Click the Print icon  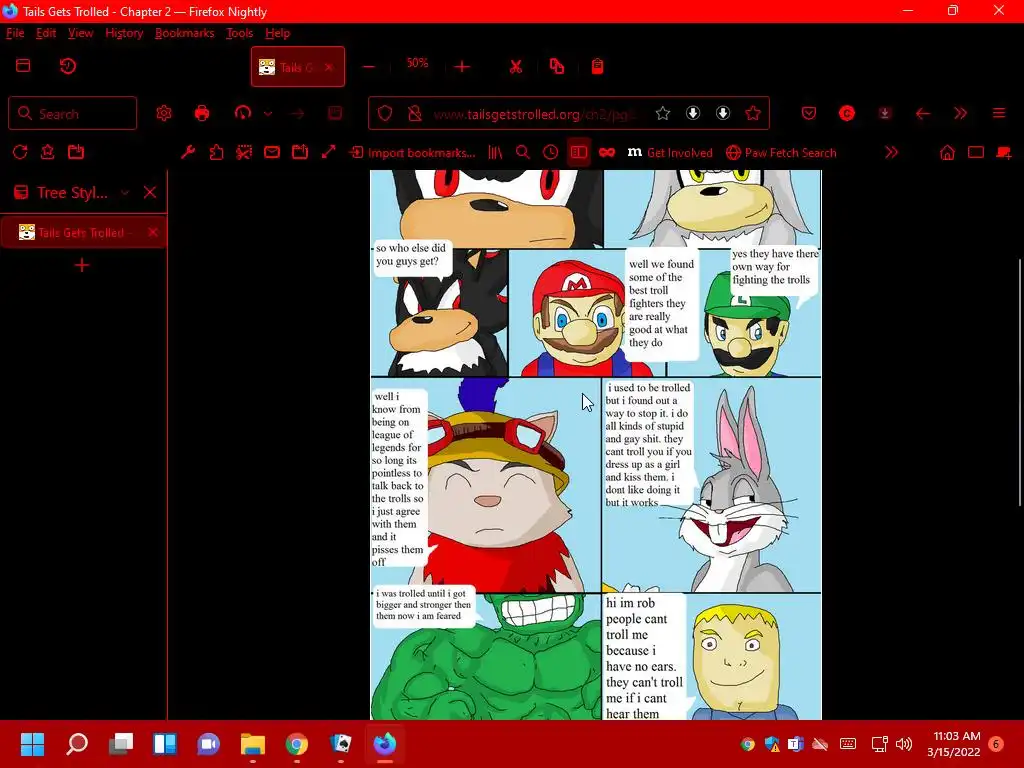(202, 114)
